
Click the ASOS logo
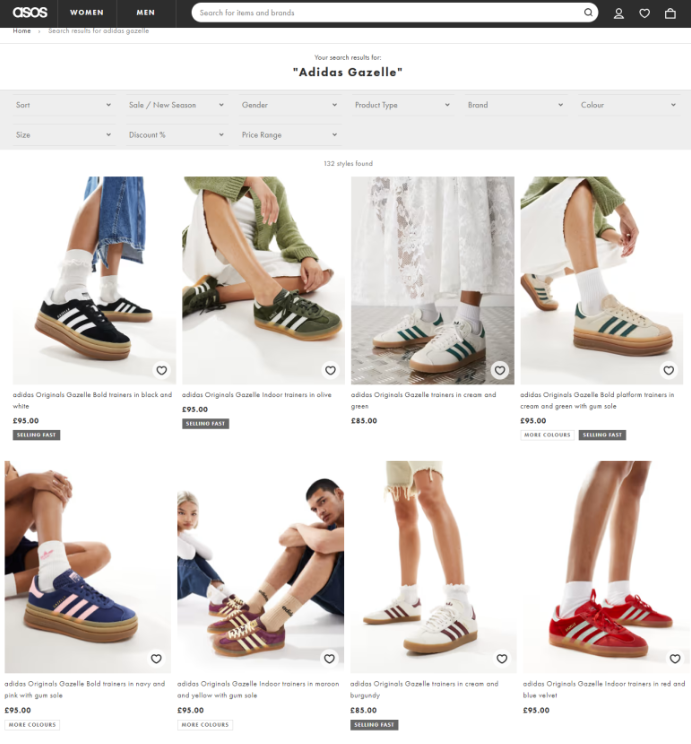30,12
